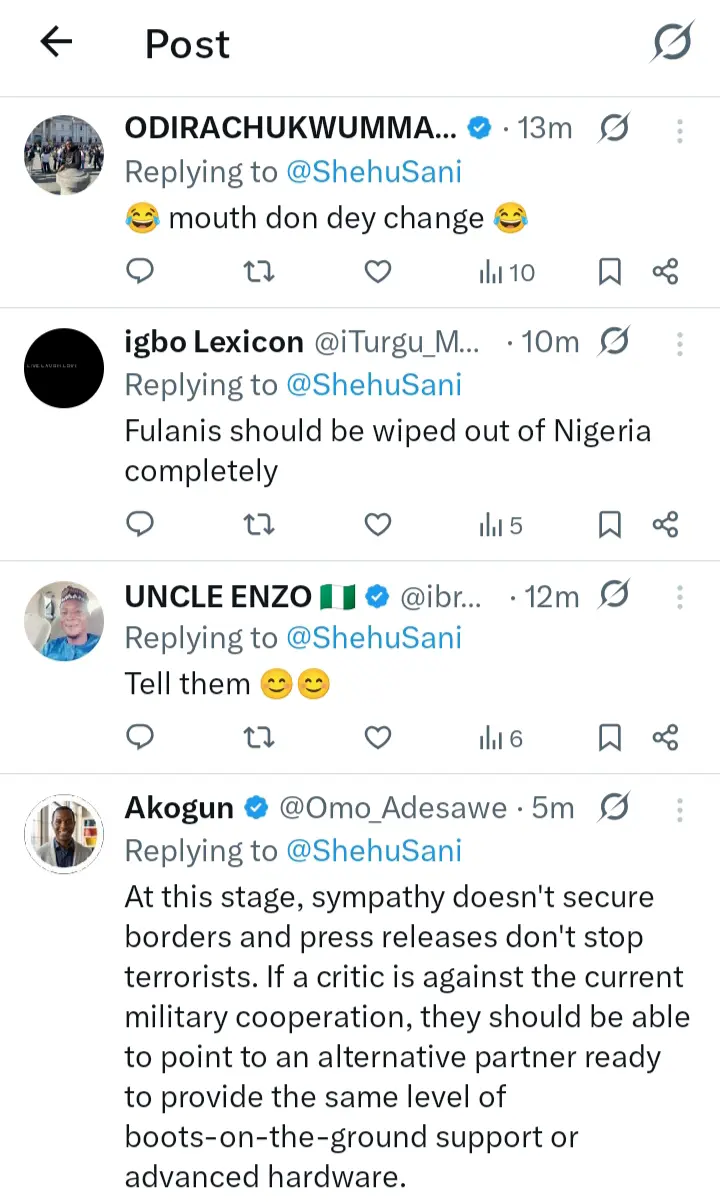Open Akogun's profile name
The width and height of the screenshot is (720, 1202).
179,807
